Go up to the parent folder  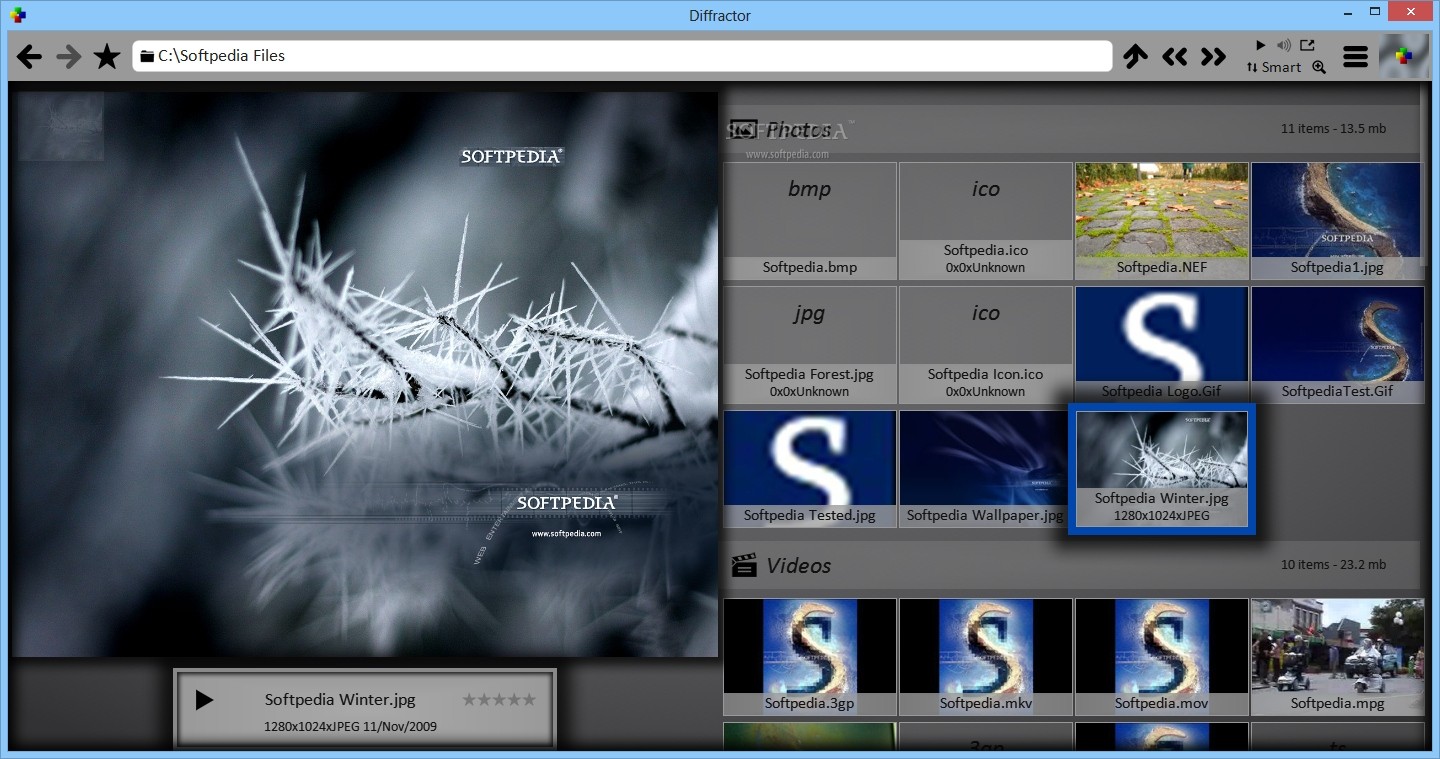pyautogui.click(x=1135, y=56)
